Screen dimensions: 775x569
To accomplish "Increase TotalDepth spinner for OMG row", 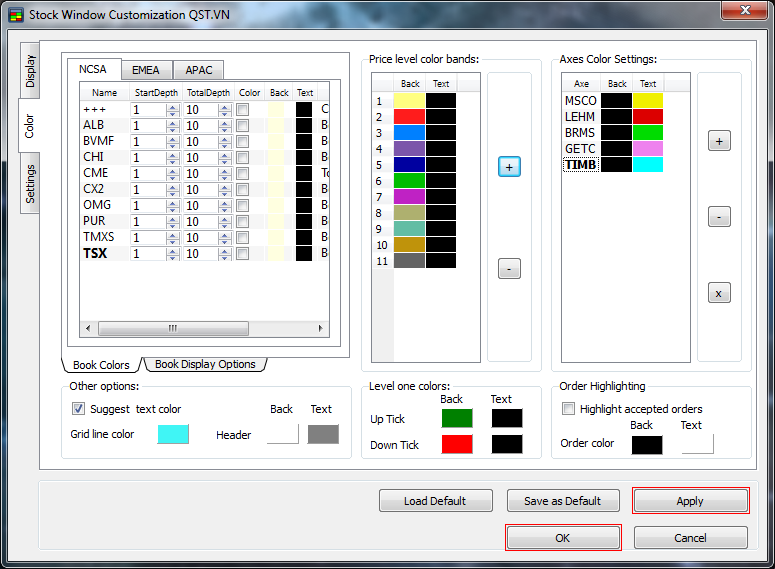I will point(226,202).
